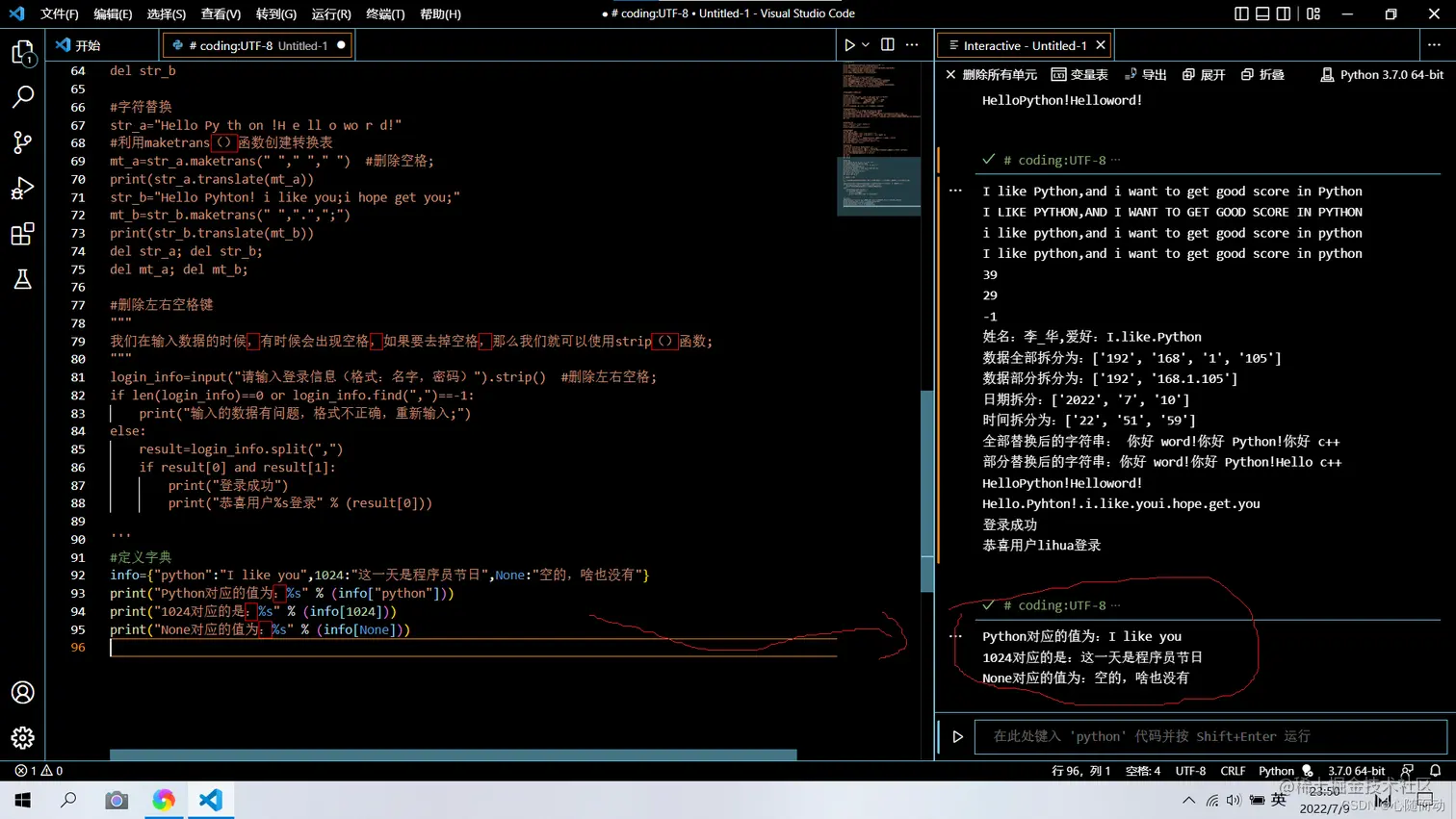Screen dimensions: 1456x819
Task: Open the 选择(S) menu
Action: [167, 13]
